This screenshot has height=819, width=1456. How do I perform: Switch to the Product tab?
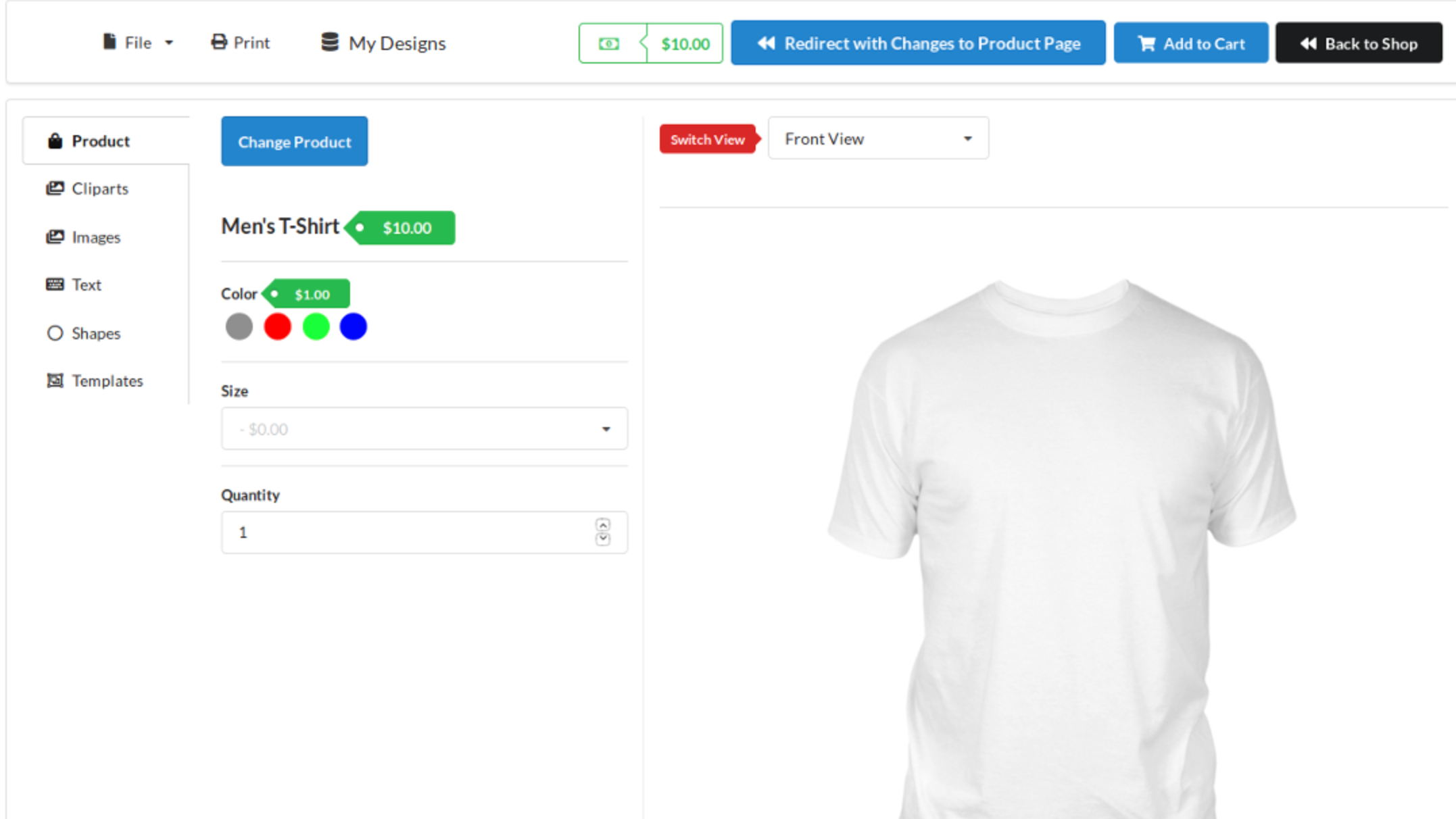pos(101,141)
